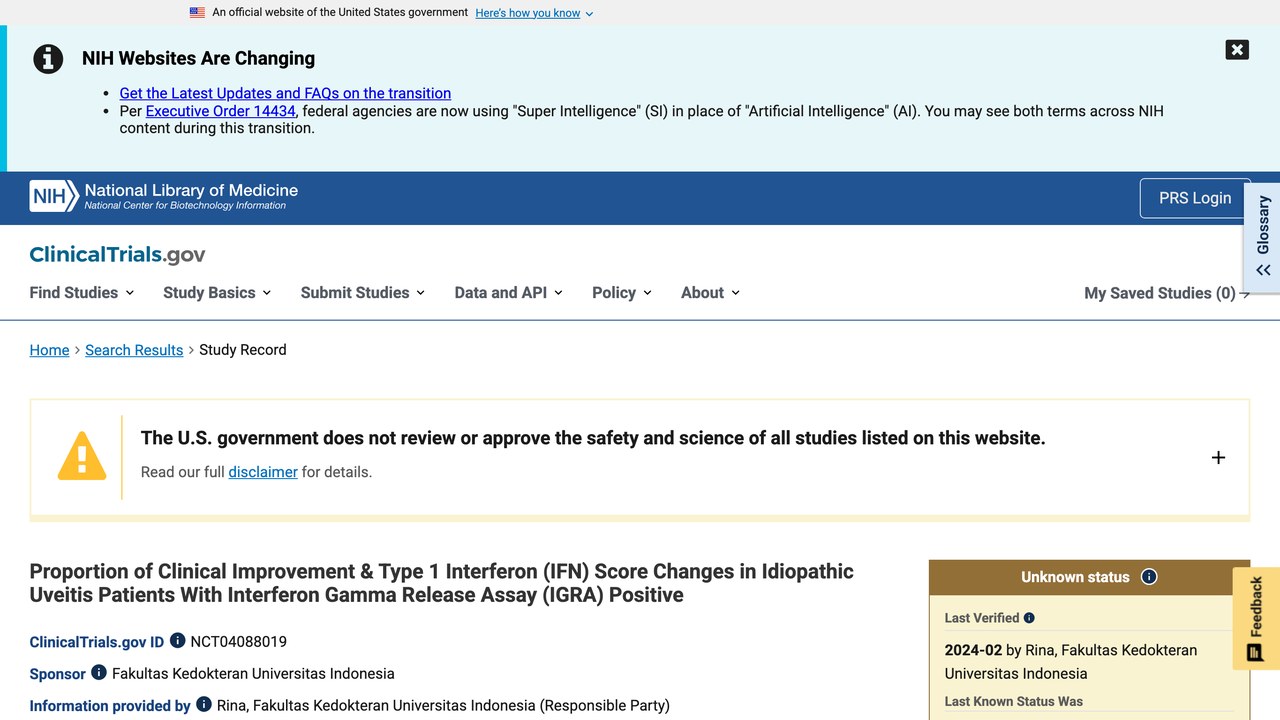Click the PRS Login button

point(1195,198)
